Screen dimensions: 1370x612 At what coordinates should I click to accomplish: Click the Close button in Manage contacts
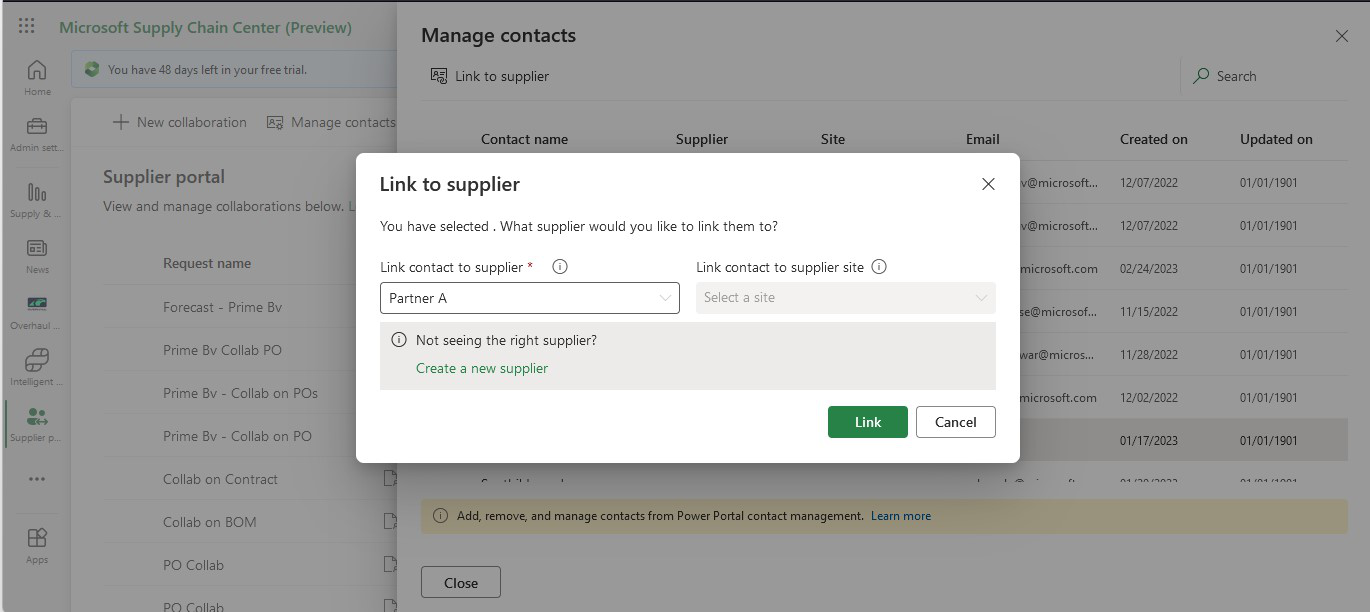point(461,583)
